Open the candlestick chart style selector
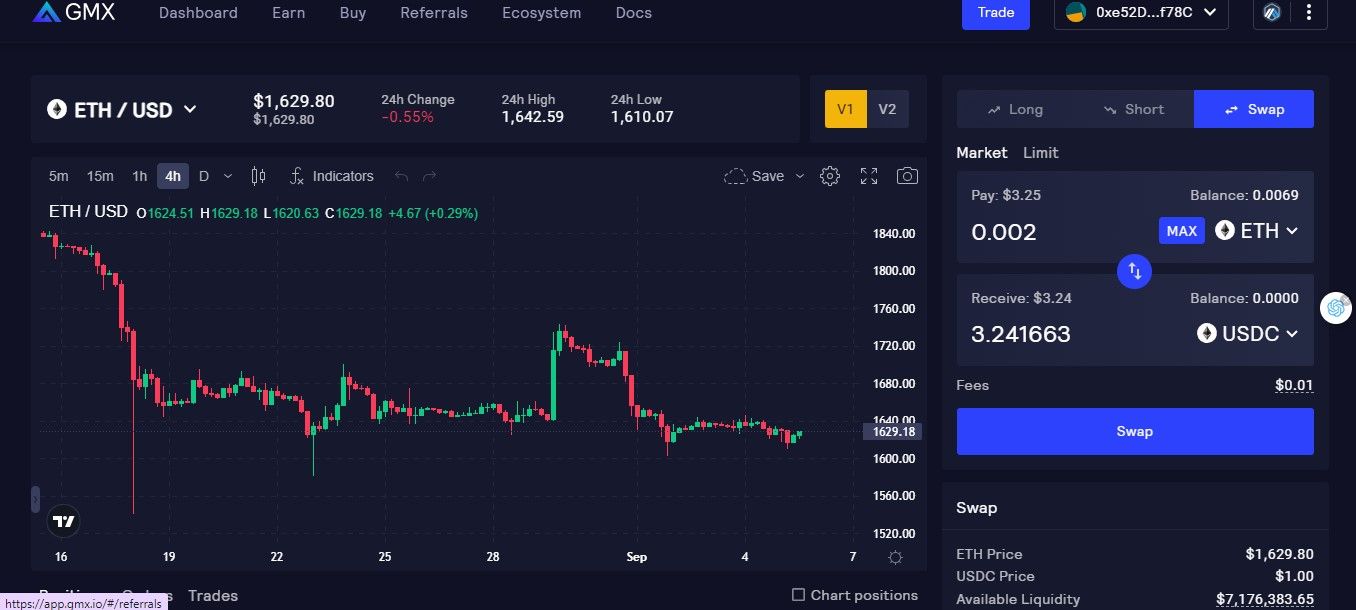Image resolution: width=1356 pixels, height=610 pixels. pyautogui.click(x=258, y=176)
